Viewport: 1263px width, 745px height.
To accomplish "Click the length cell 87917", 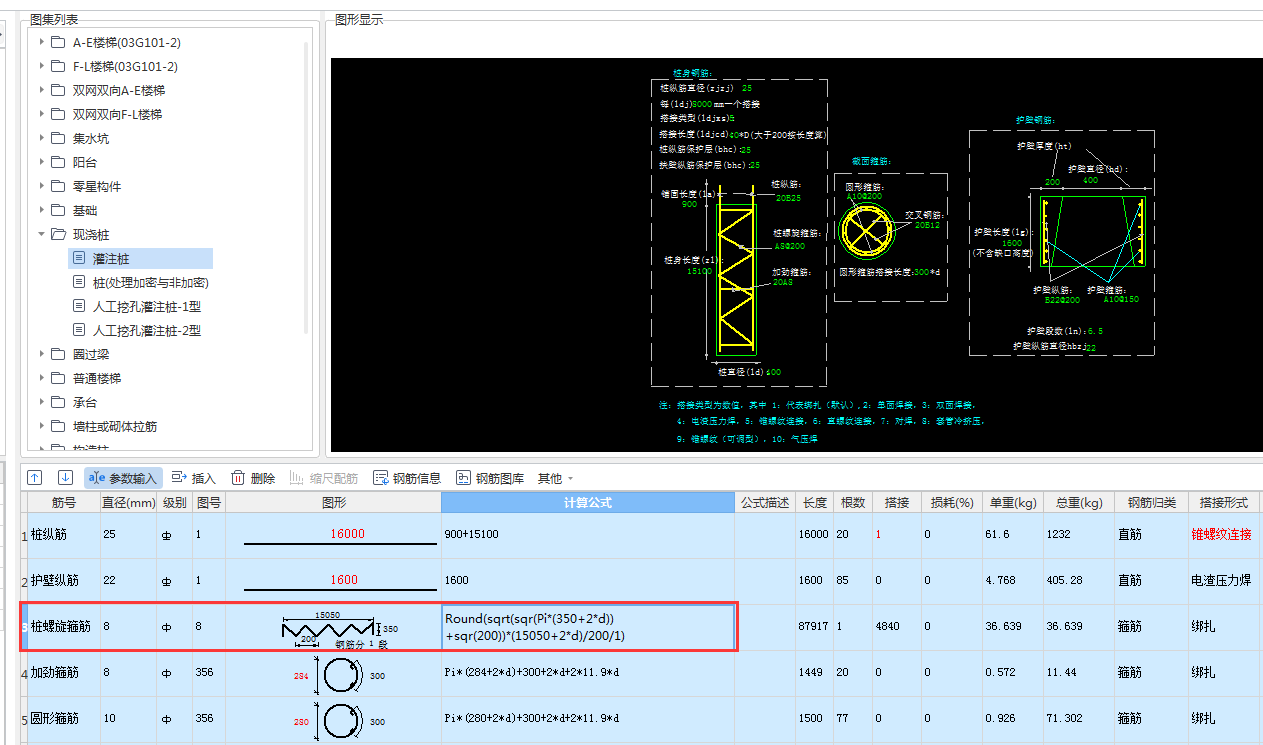I will tap(815, 627).
